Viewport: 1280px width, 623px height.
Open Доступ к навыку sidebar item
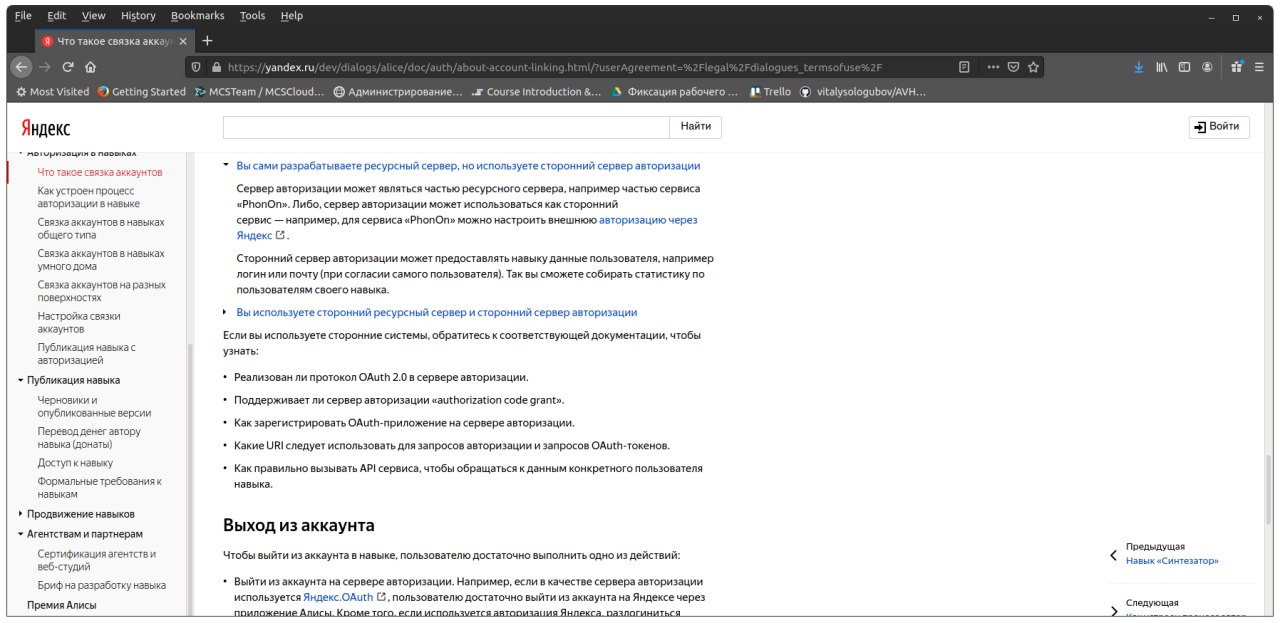[75, 463]
